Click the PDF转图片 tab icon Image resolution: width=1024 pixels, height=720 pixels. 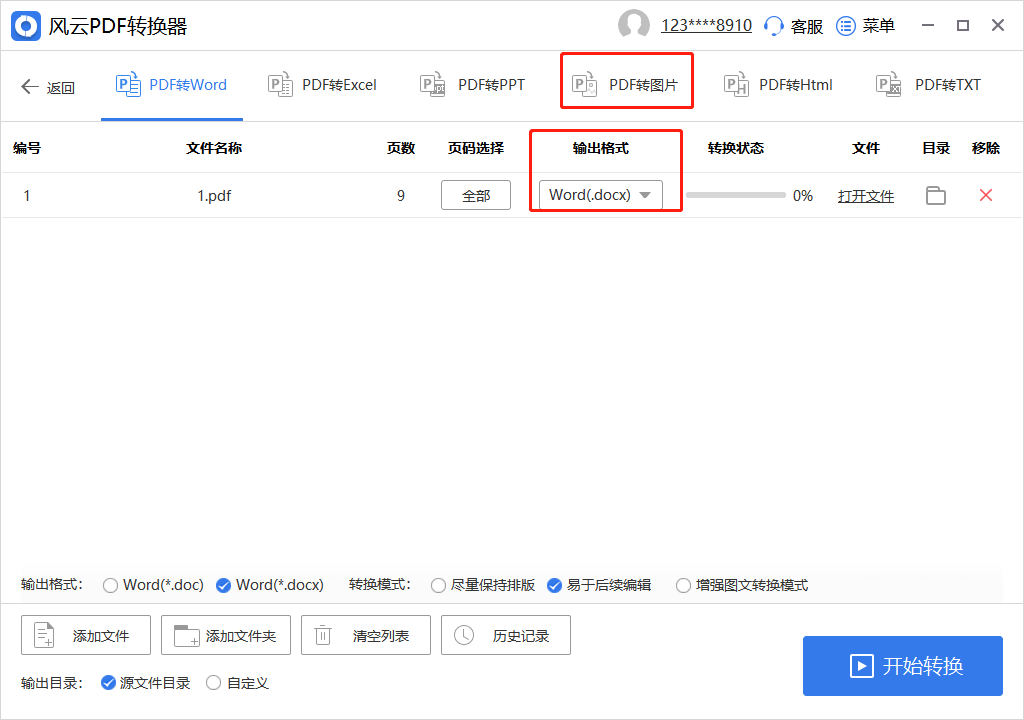click(x=584, y=84)
